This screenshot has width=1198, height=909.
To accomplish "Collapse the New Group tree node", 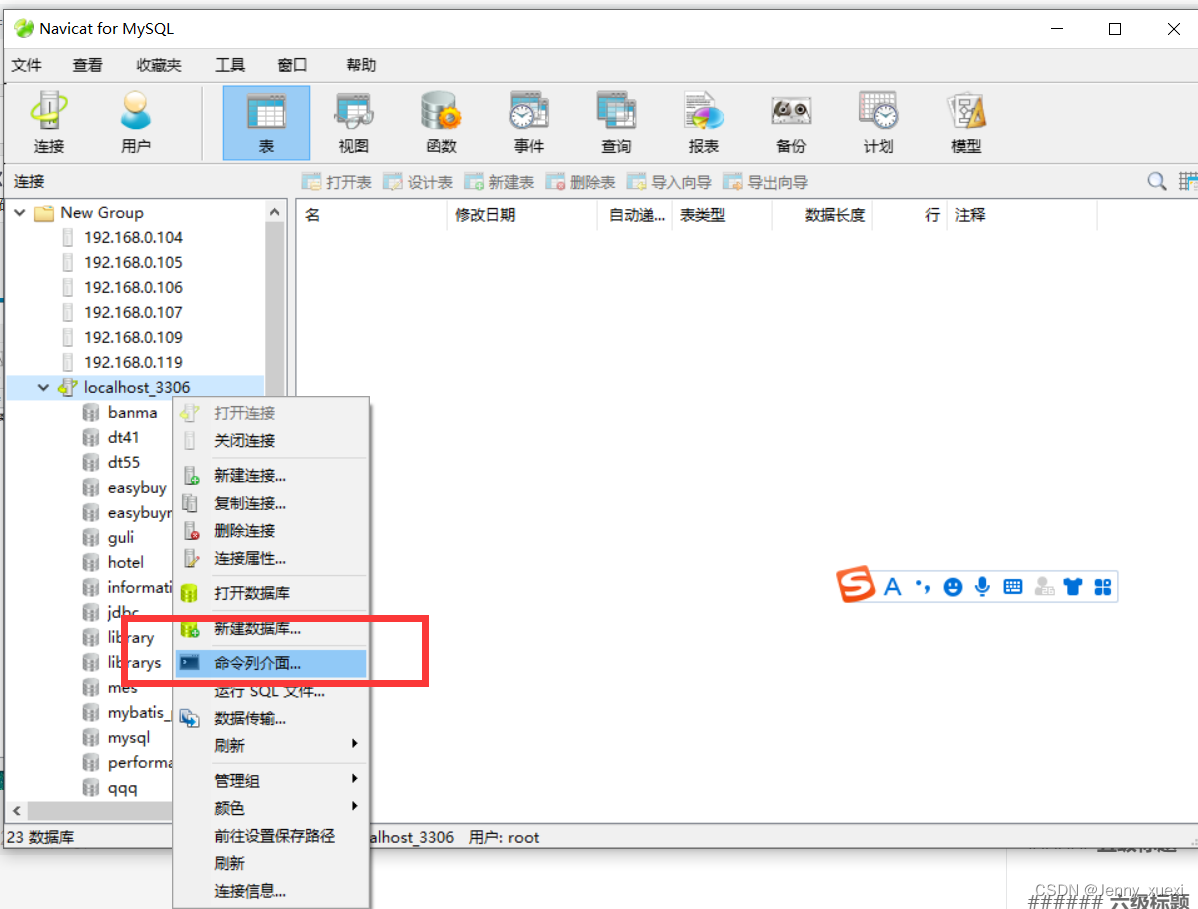I will 21,212.
